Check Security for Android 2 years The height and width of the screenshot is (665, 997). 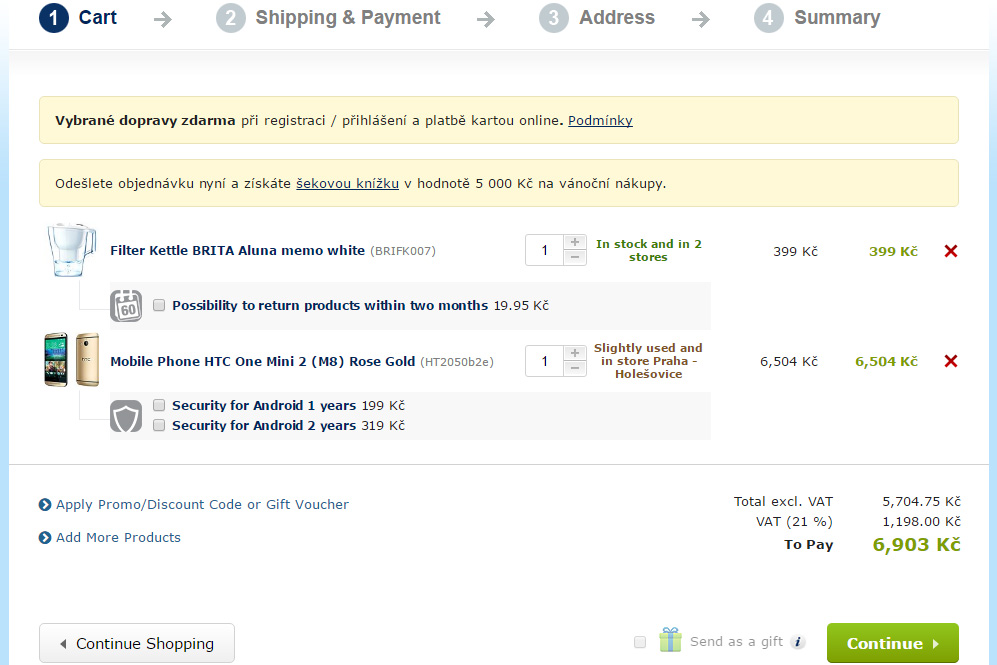tap(159, 425)
